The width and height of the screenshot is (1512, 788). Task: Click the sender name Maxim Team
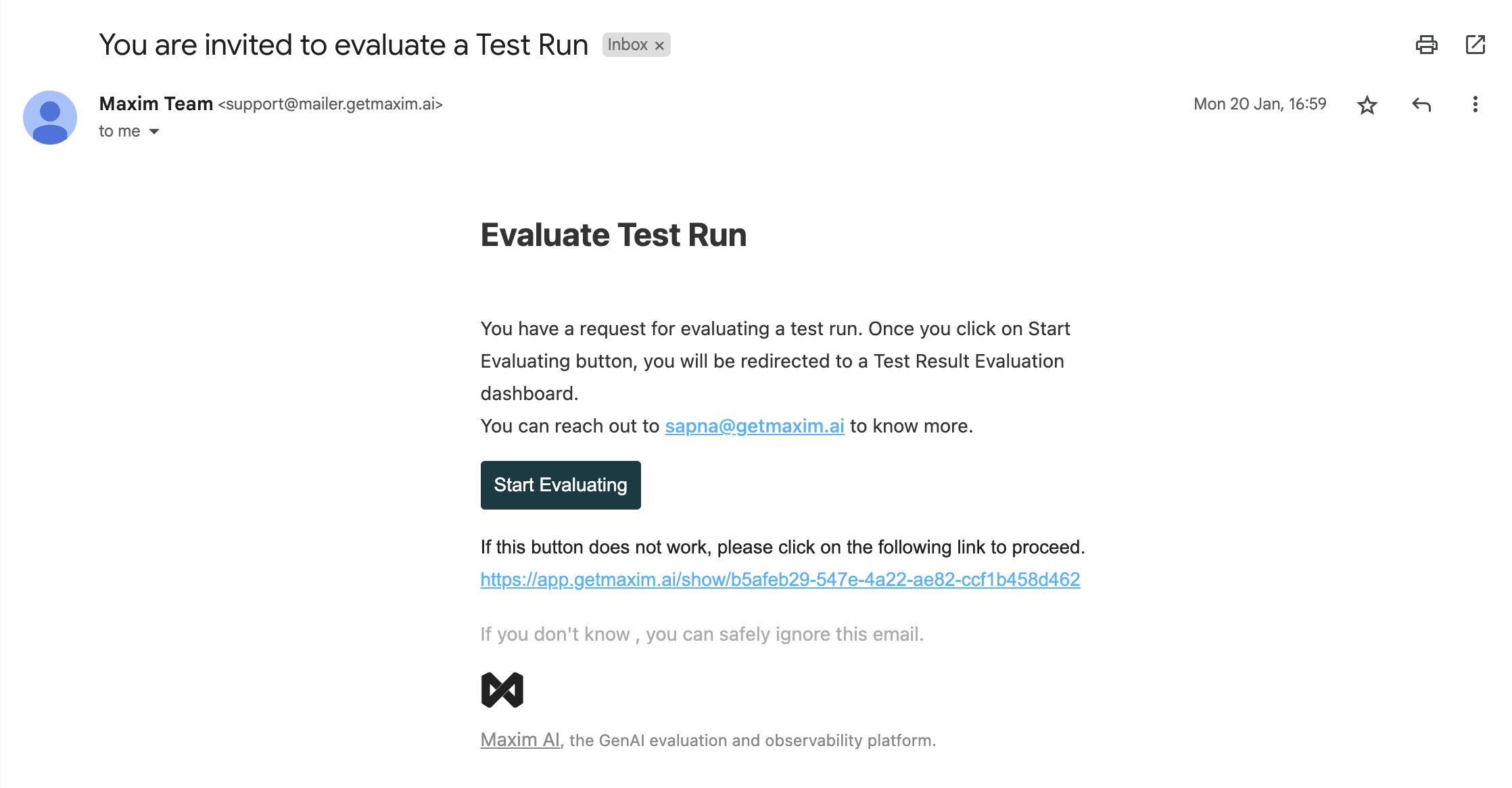click(156, 103)
